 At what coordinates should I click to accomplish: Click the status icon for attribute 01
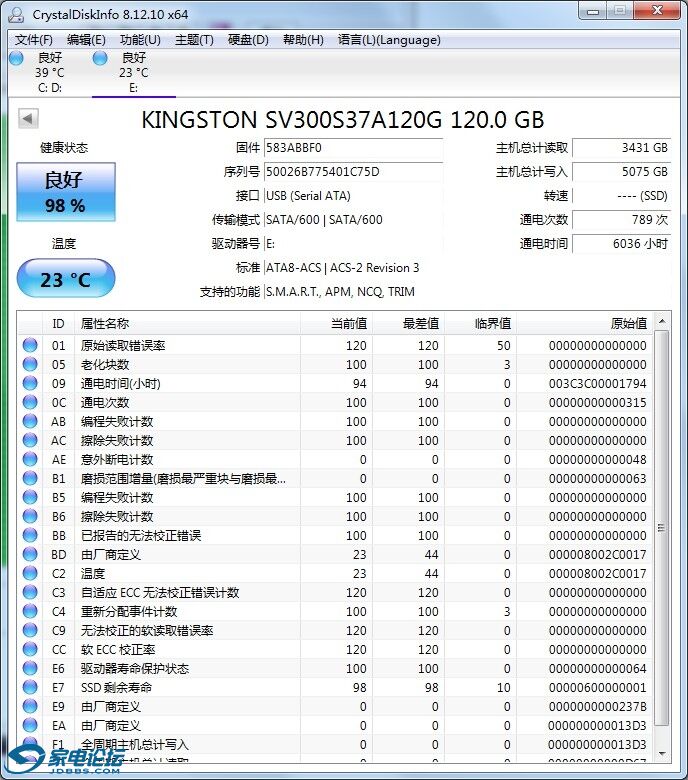[x=30, y=345]
